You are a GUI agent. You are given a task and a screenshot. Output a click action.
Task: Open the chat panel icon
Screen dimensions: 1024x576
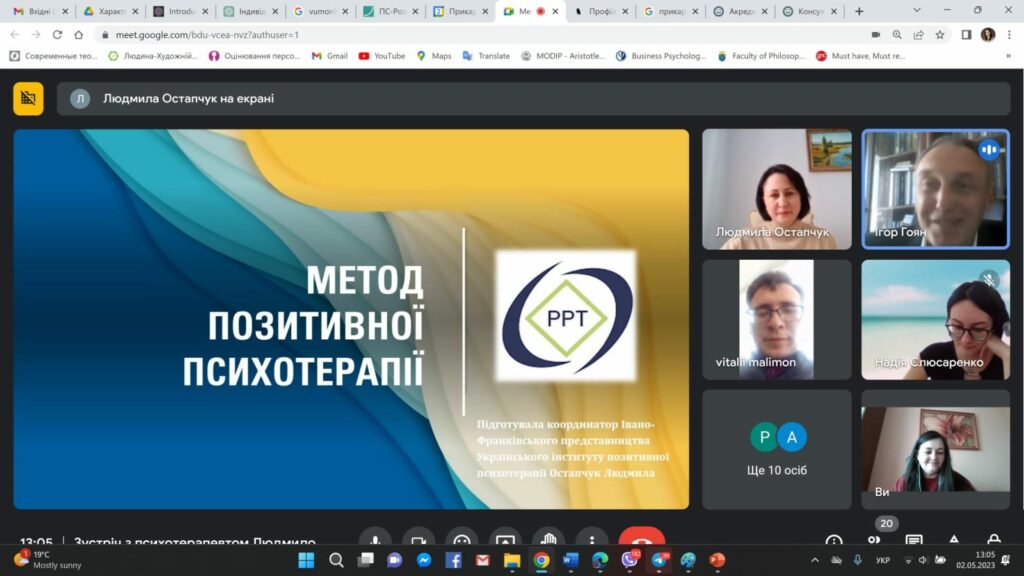914,541
